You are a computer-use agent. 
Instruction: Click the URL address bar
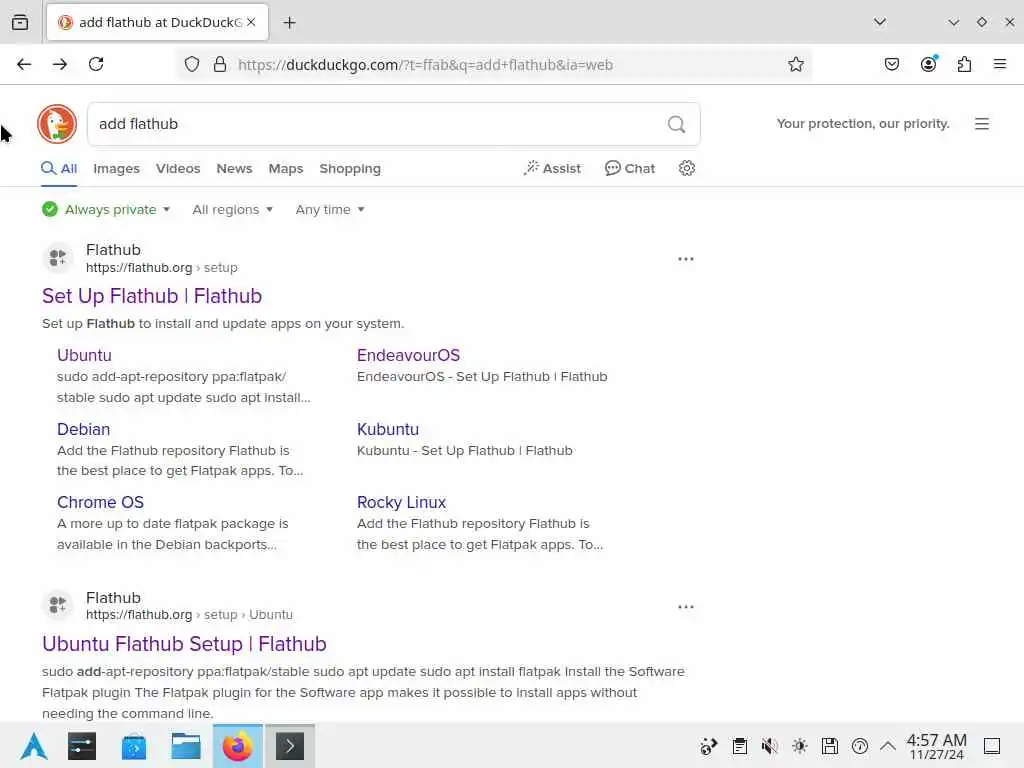click(x=496, y=65)
